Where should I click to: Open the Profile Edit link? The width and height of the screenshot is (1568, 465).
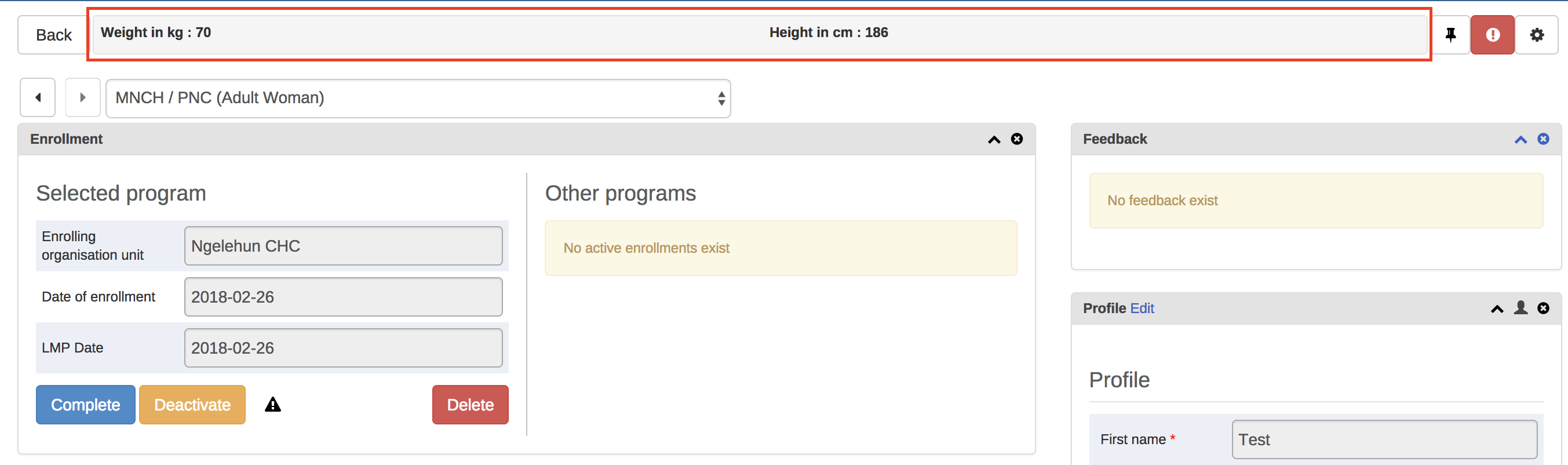coord(1142,308)
